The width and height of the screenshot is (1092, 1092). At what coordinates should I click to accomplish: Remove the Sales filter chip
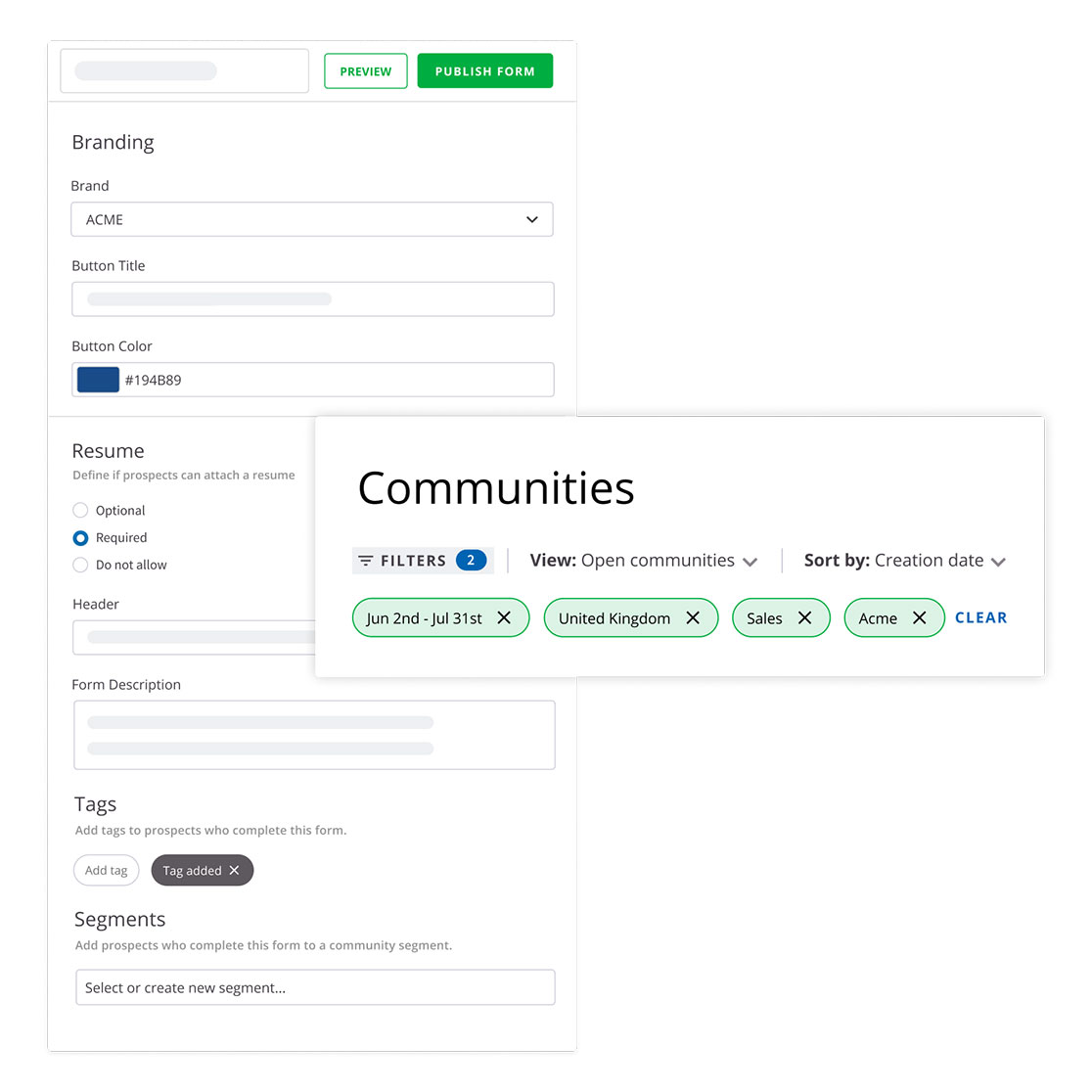[x=804, y=617]
